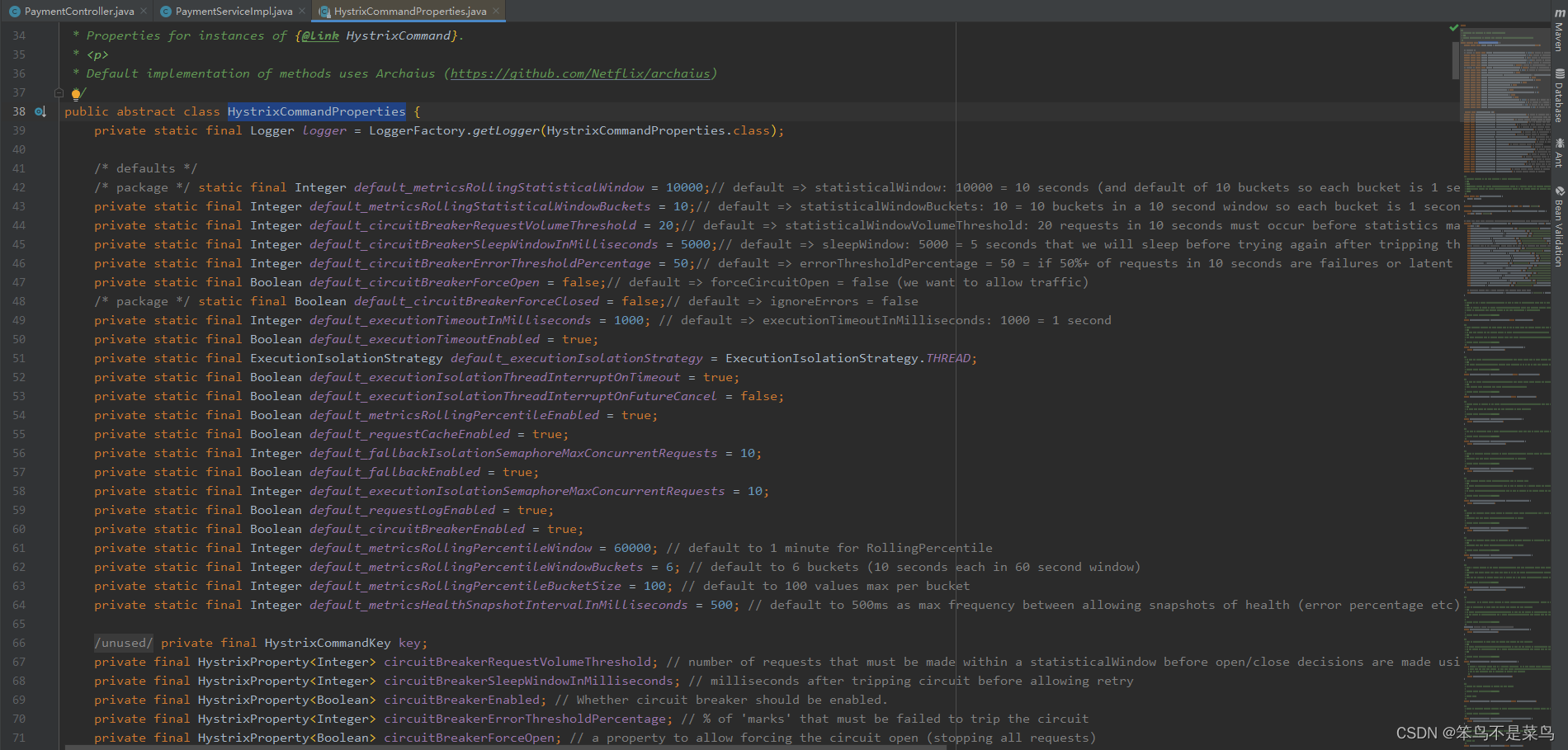Click circuitBreakerEnabled property on line 69
1568x750 pixels.
(461, 700)
